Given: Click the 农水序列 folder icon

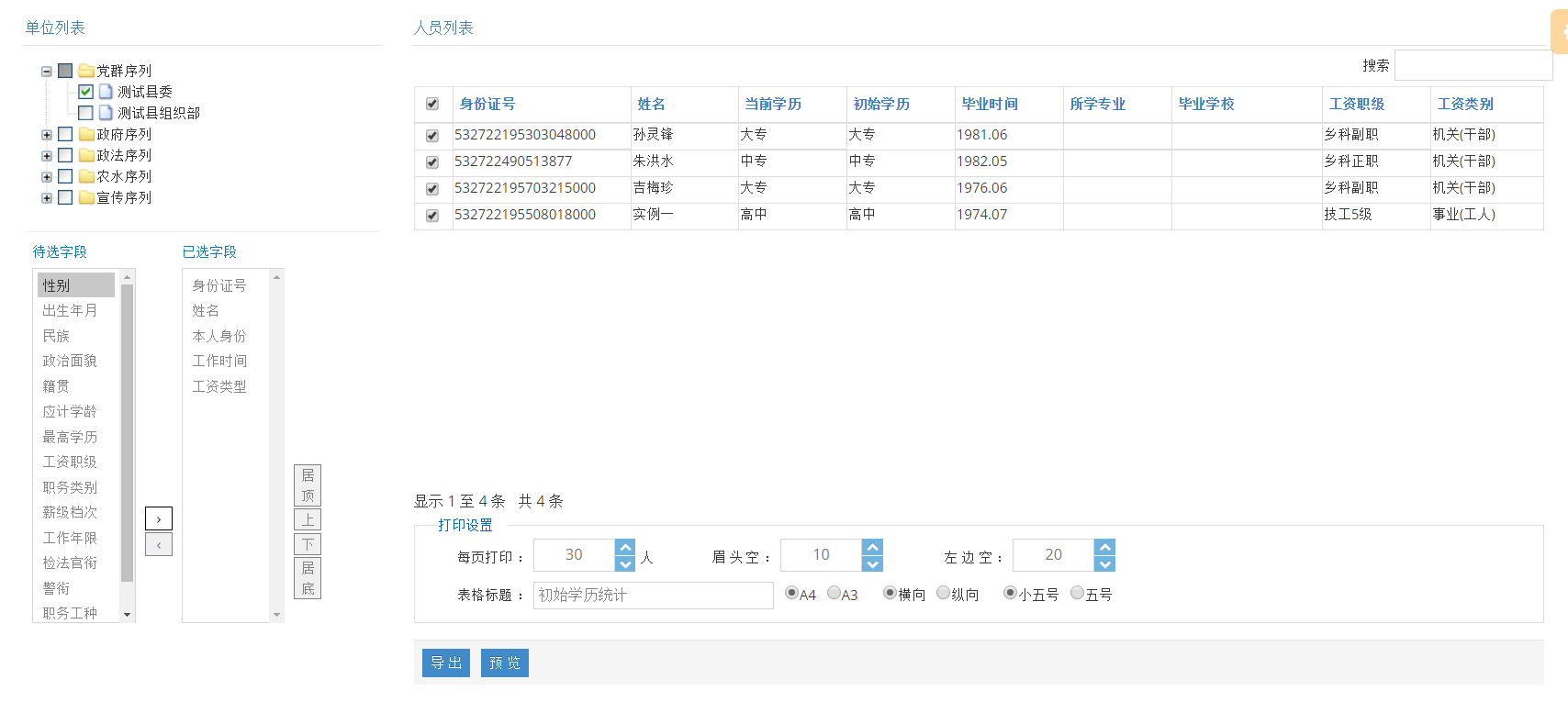Looking at the screenshot, I should [86, 176].
